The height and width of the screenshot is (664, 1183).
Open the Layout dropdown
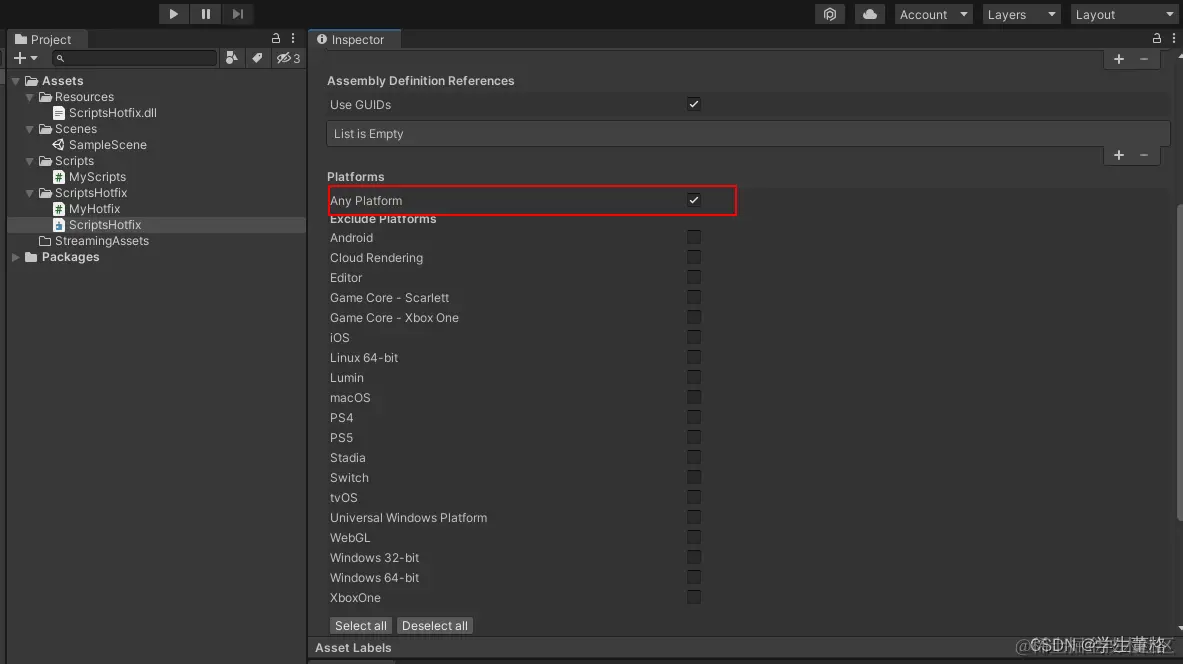1124,14
